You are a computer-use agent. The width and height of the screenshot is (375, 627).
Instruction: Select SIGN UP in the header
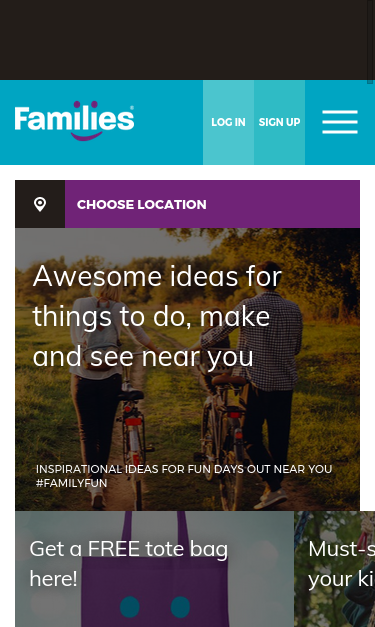pos(279,122)
